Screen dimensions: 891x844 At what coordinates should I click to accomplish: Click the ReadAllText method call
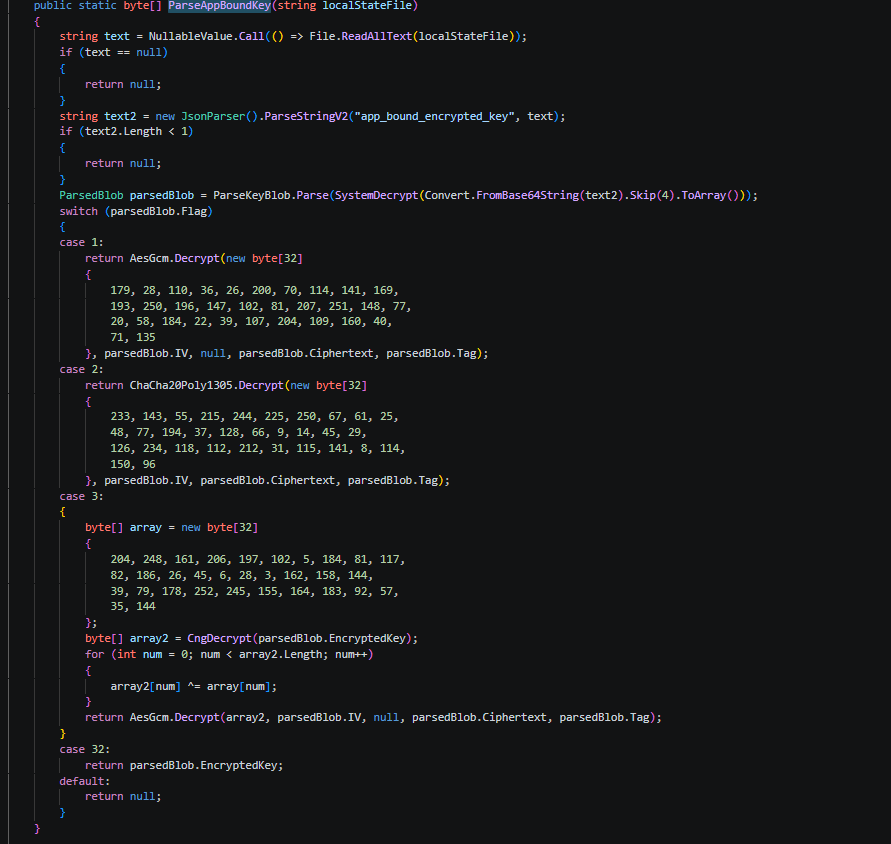point(376,36)
